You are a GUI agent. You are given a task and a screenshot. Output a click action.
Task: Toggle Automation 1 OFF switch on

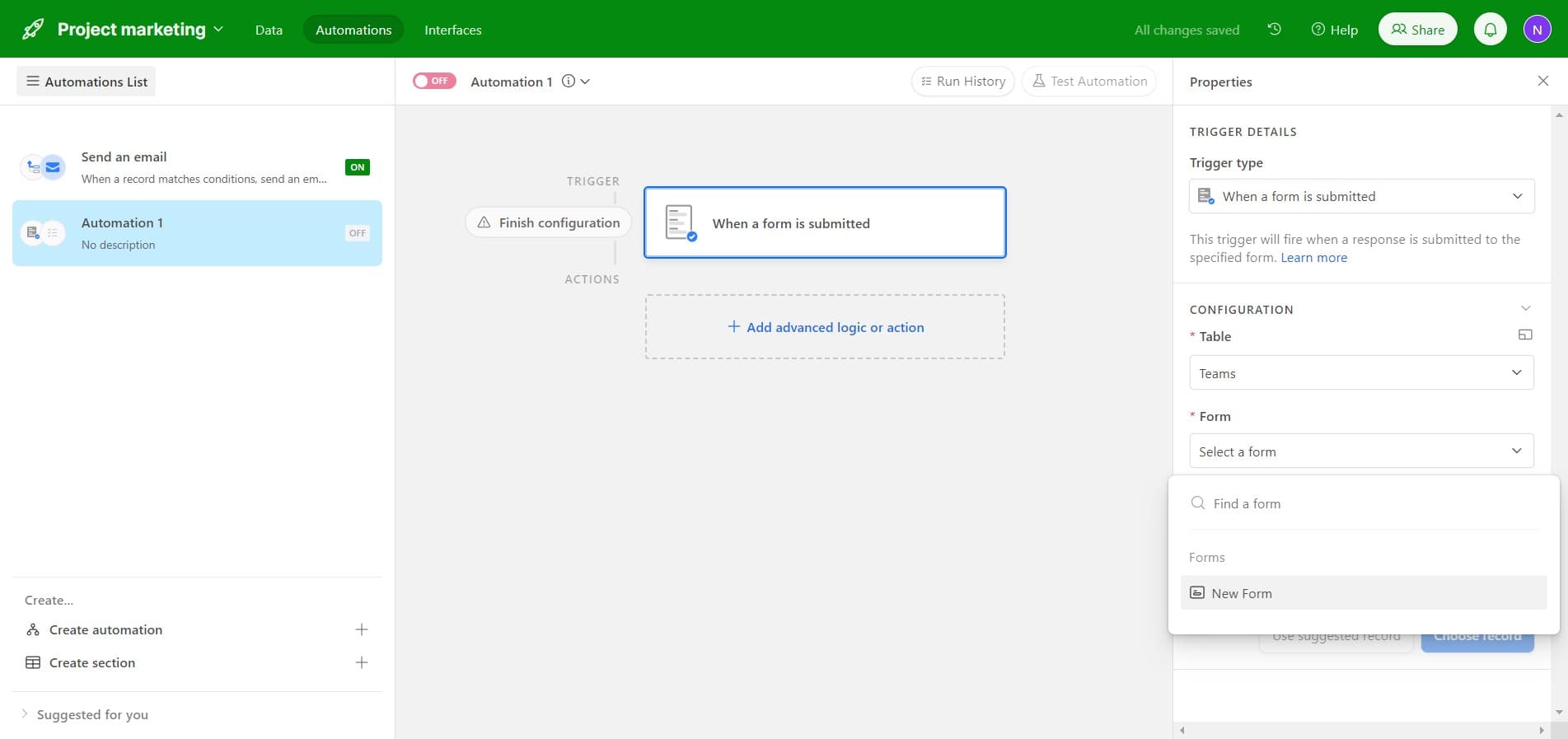434,81
